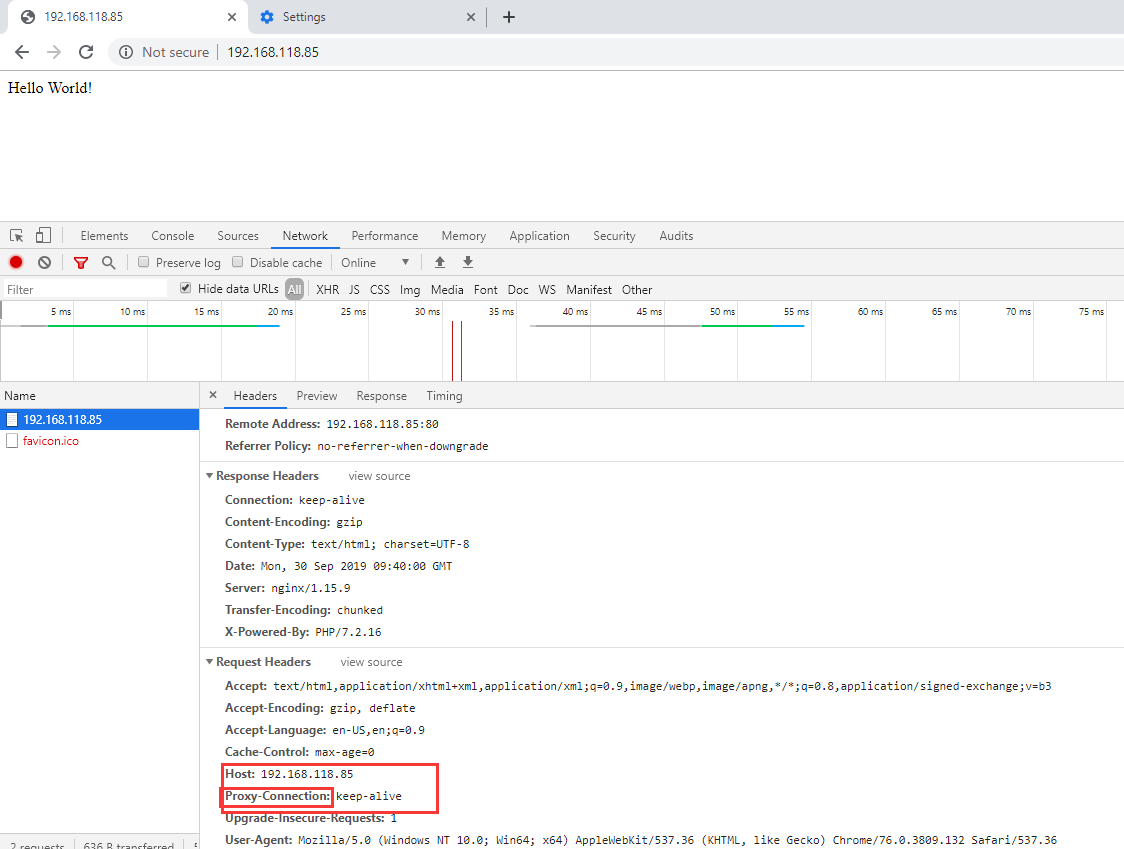The width and height of the screenshot is (1124, 849).
Task: Open the Timing tab of the request
Action: point(444,396)
